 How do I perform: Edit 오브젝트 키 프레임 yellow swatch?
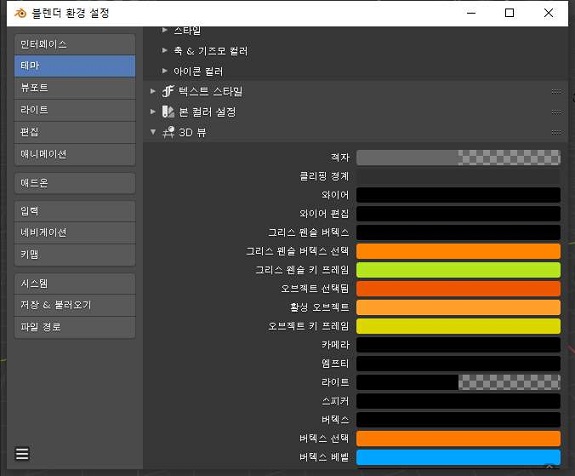458,326
